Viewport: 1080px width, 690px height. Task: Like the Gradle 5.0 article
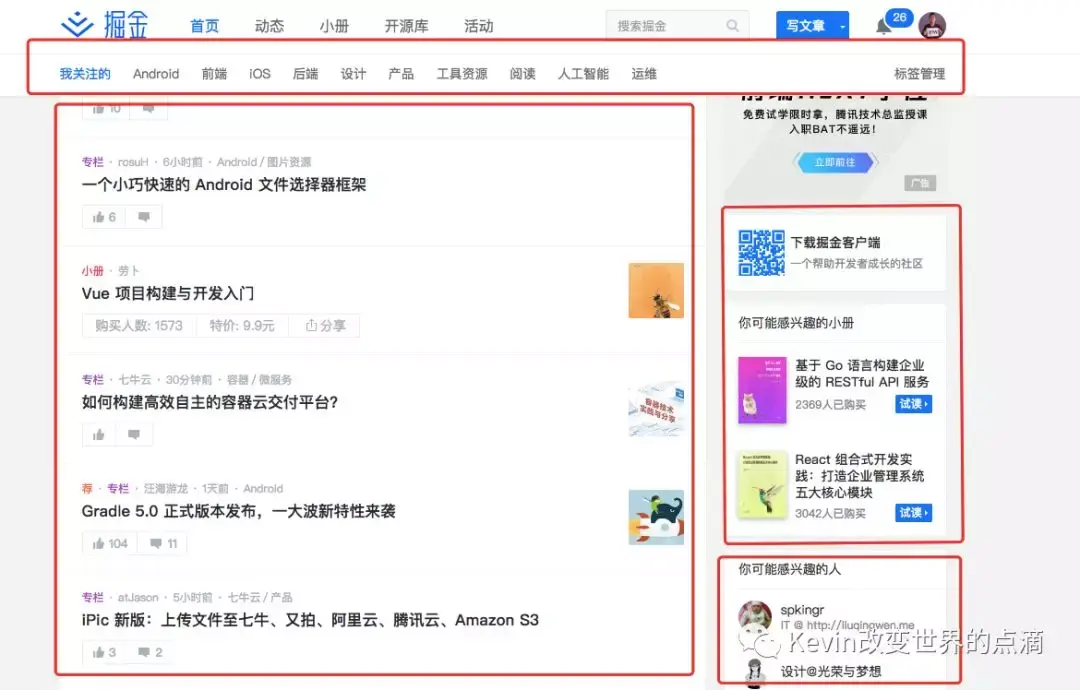[x=110, y=543]
